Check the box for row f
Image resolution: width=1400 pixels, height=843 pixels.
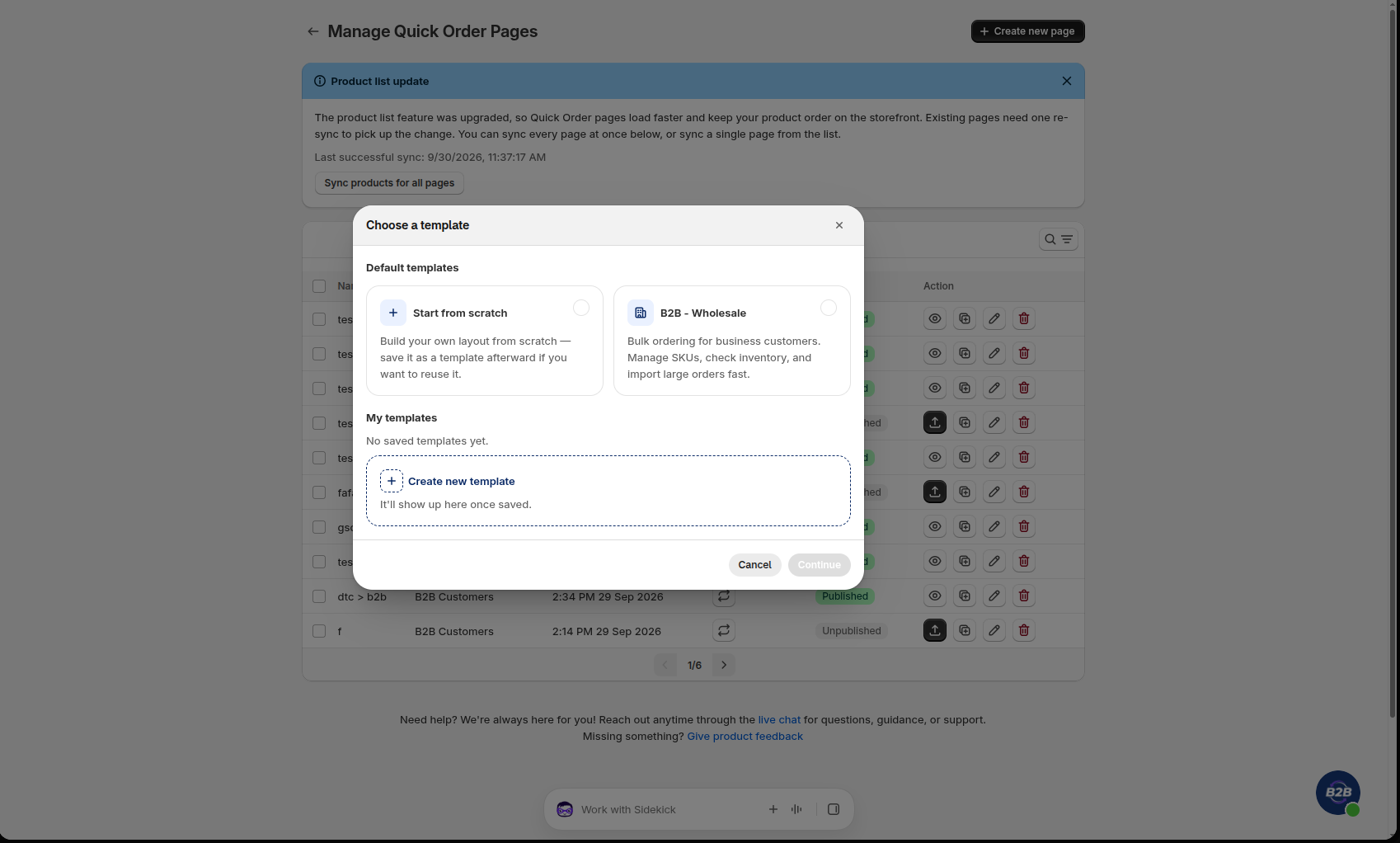click(x=319, y=631)
